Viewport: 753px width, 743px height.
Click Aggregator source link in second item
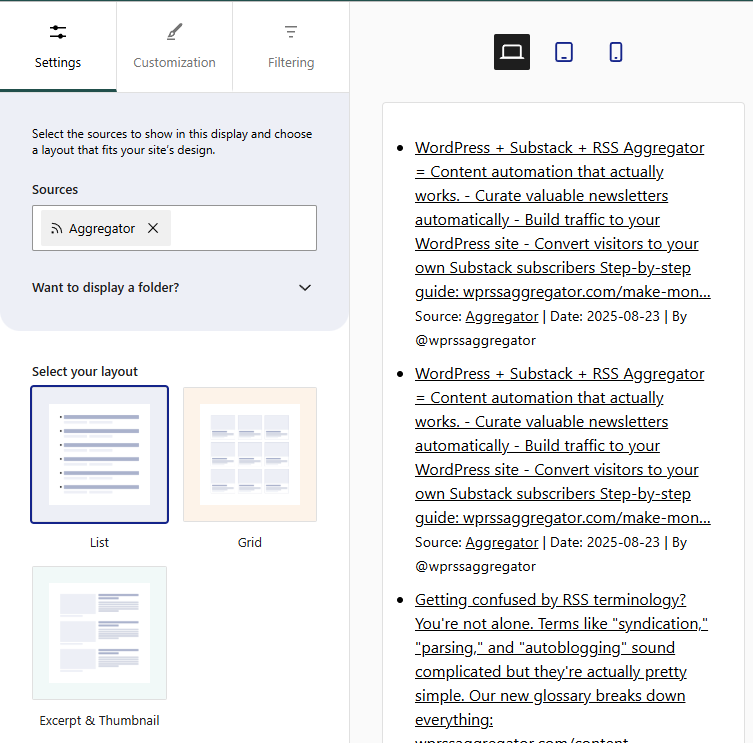coord(502,542)
